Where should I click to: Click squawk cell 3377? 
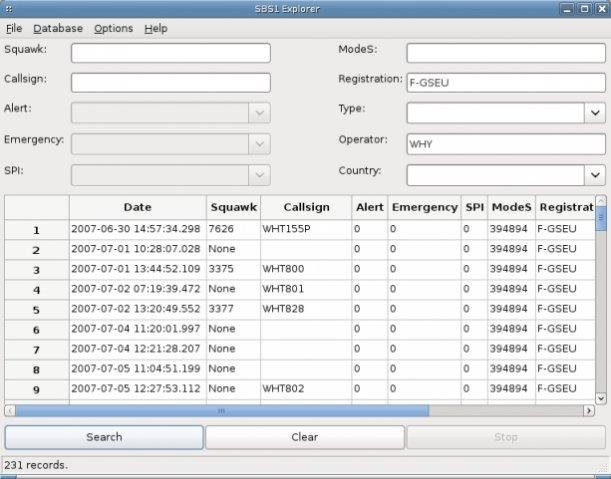tap(233, 309)
